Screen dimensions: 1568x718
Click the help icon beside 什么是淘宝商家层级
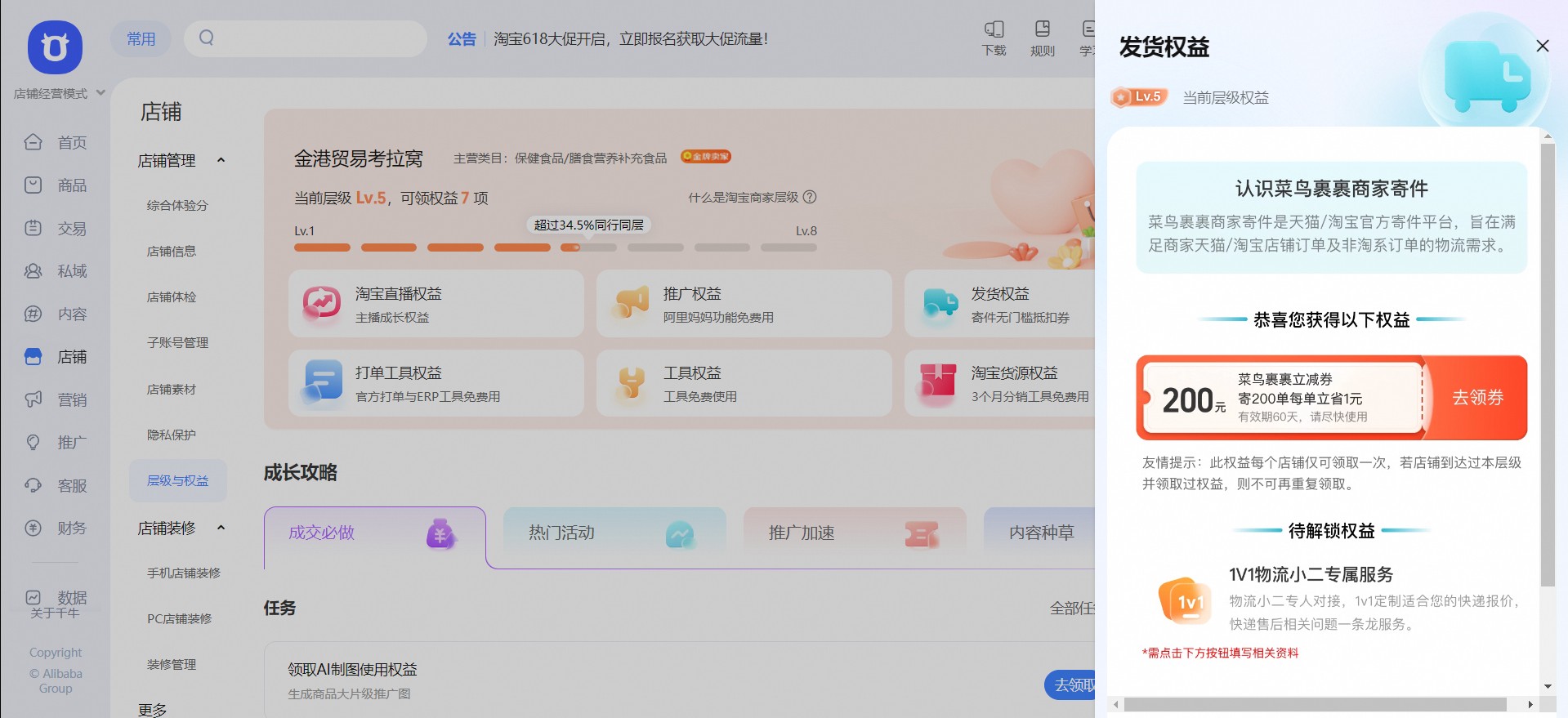pyautogui.click(x=810, y=197)
